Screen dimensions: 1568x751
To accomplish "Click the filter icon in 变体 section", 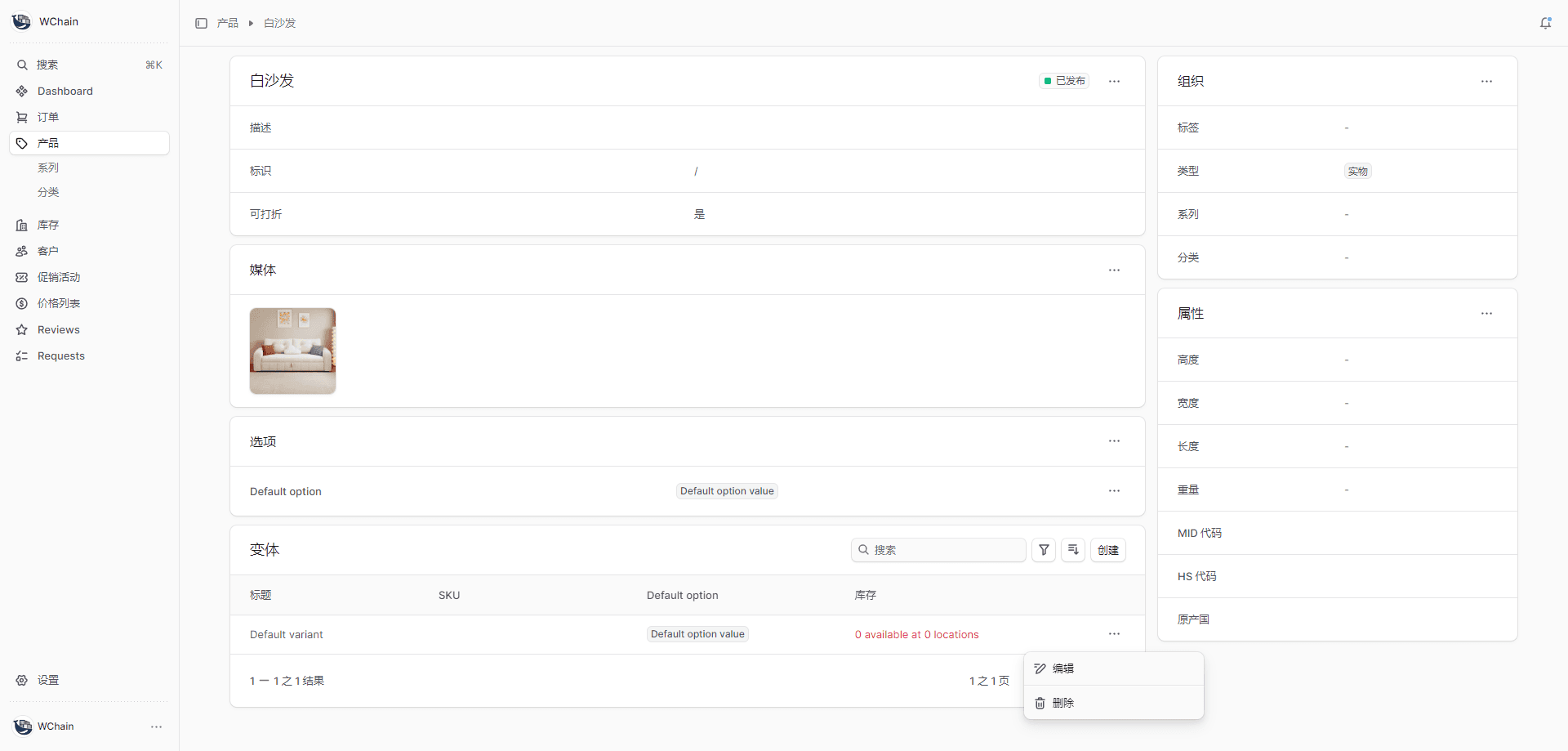I will pyautogui.click(x=1044, y=550).
